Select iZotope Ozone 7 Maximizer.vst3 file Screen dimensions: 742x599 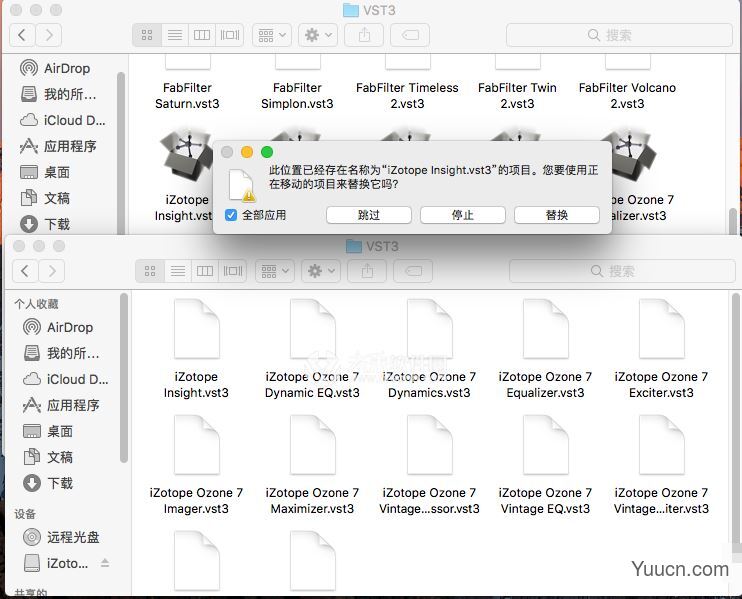(x=312, y=465)
